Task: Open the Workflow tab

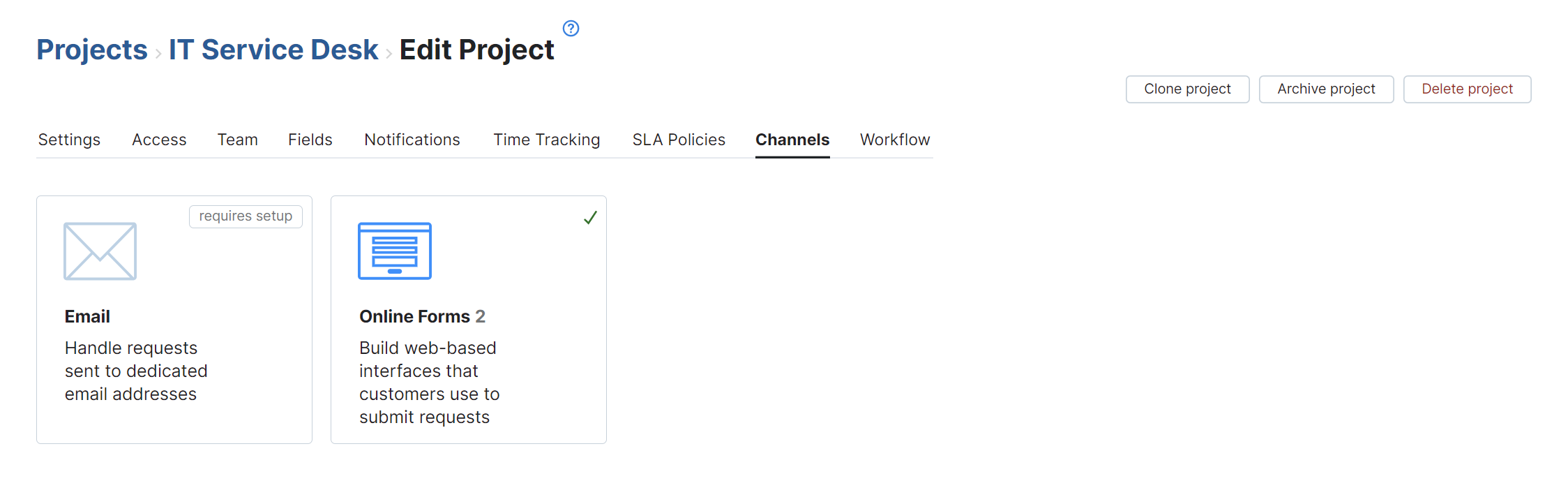Action: pos(895,140)
